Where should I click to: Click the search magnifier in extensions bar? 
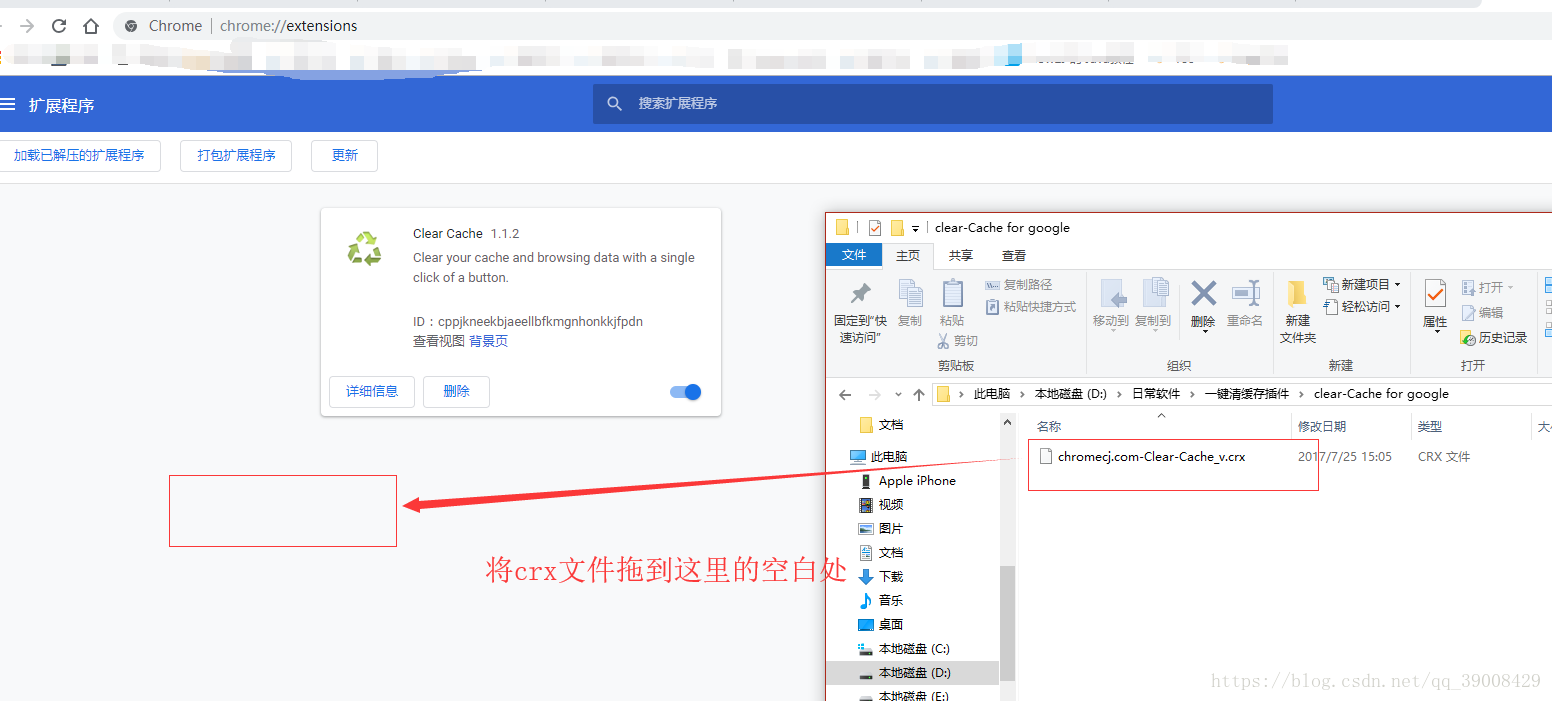click(x=615, y=104)
